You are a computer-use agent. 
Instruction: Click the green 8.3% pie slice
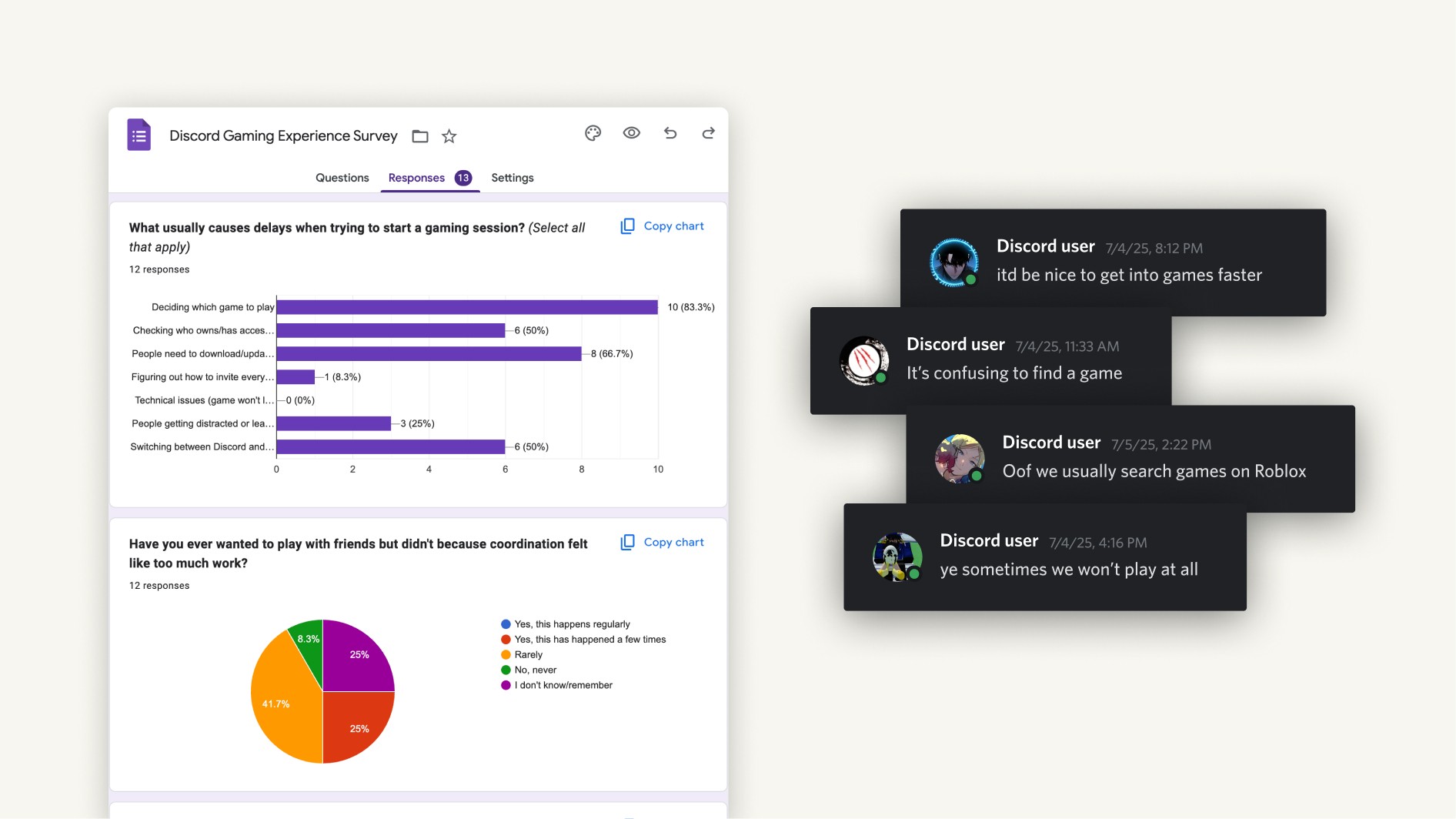pyautogui.click(x=310, y=640)
